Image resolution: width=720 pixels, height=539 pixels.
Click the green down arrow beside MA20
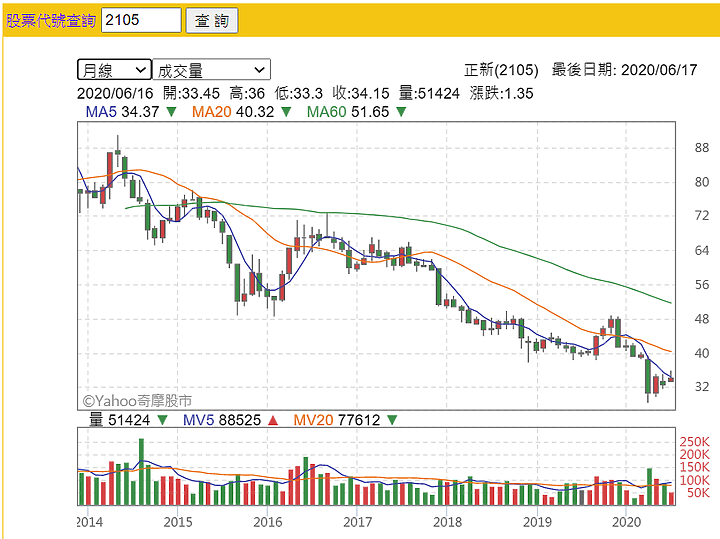click(286, 112)
